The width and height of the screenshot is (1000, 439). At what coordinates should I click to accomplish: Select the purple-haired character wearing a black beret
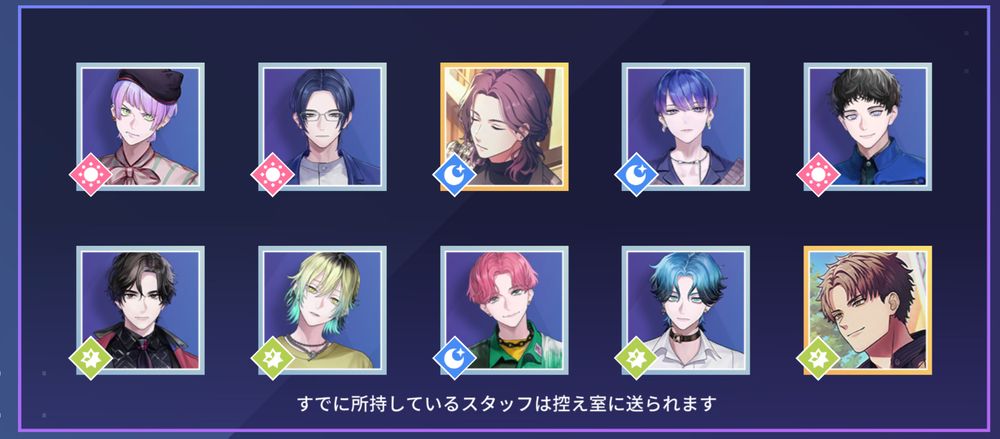tap(140, 126)
